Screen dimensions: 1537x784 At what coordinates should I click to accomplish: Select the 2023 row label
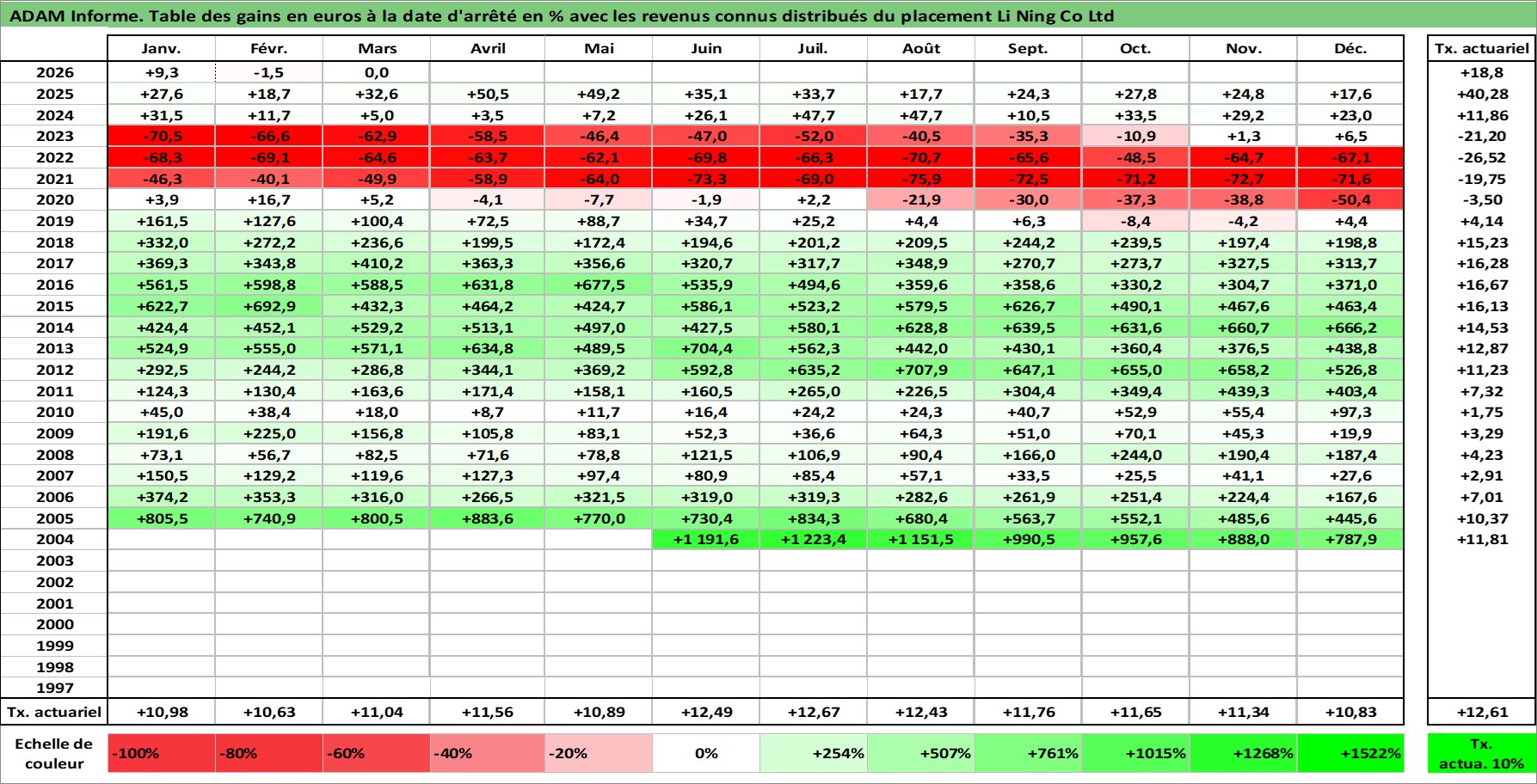(54, 136)
